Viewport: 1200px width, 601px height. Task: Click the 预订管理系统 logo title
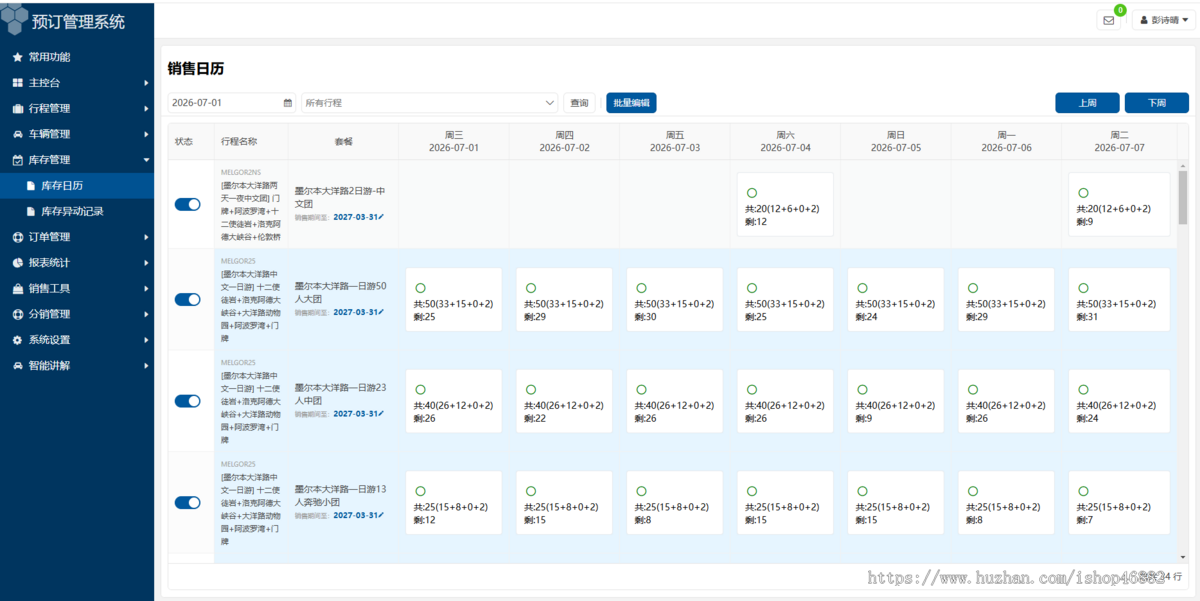[x=79, y=21]
